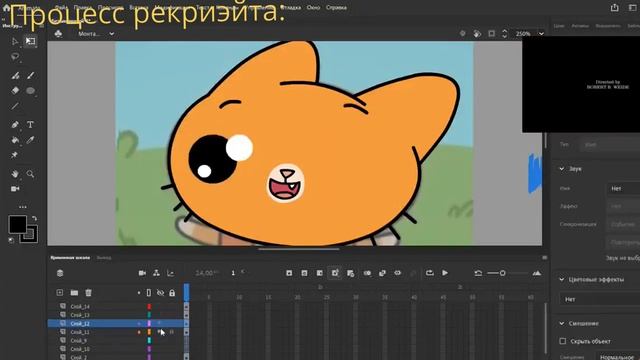Screen dimensions: 640x360
Task: Select the Zoom magnifier tool
Action: tap(30, 174)
